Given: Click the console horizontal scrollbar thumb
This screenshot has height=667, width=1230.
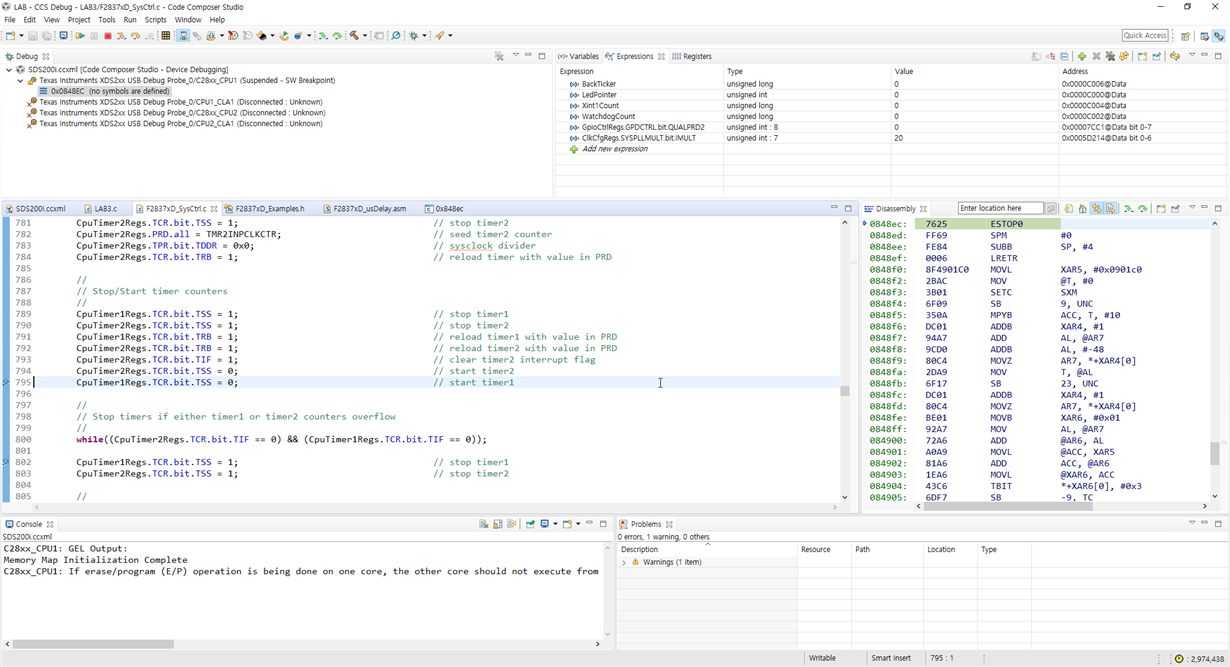Looking at the screenshot, I should (x=93, y=644).
